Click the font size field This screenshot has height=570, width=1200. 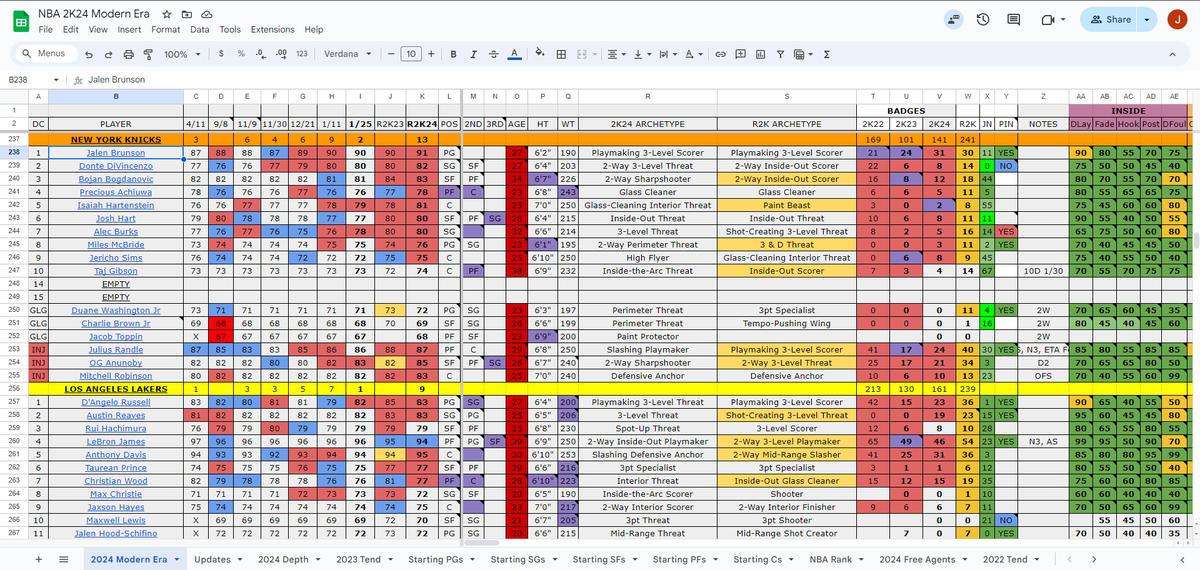coord(409,54)
